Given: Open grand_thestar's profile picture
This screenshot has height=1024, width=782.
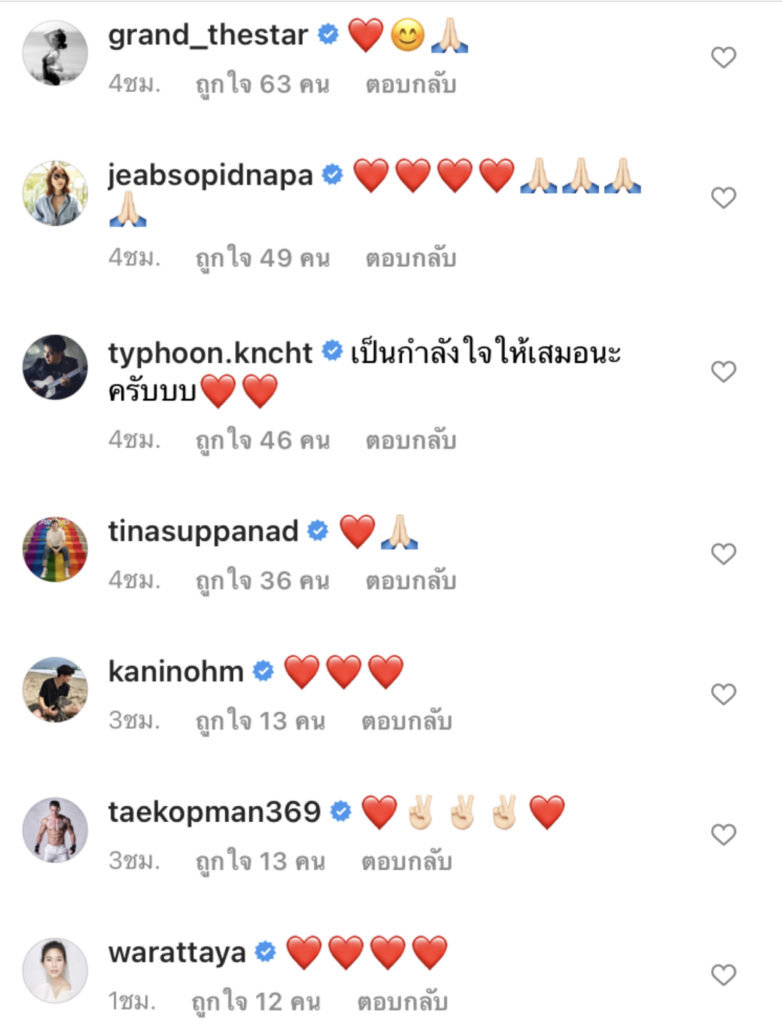Looking at the screenshot, I should pos(55,53).
